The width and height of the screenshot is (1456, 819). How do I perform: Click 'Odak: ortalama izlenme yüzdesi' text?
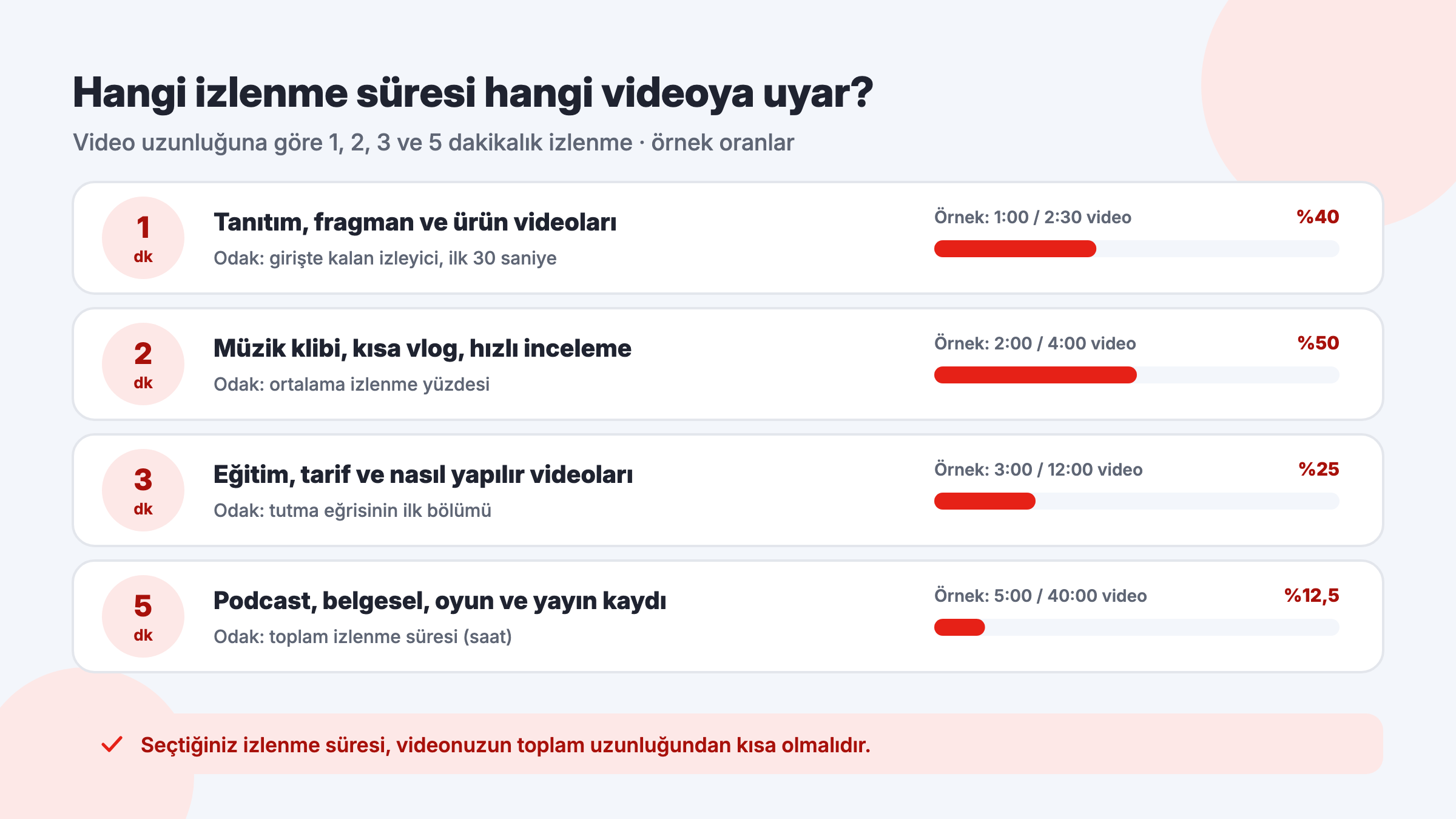351,385
